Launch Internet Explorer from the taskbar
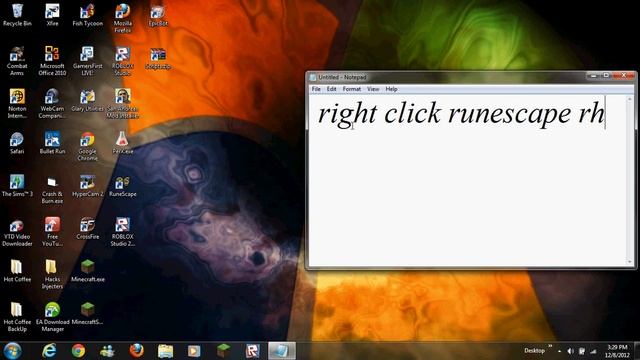The image size is (640, 360). 49,351
